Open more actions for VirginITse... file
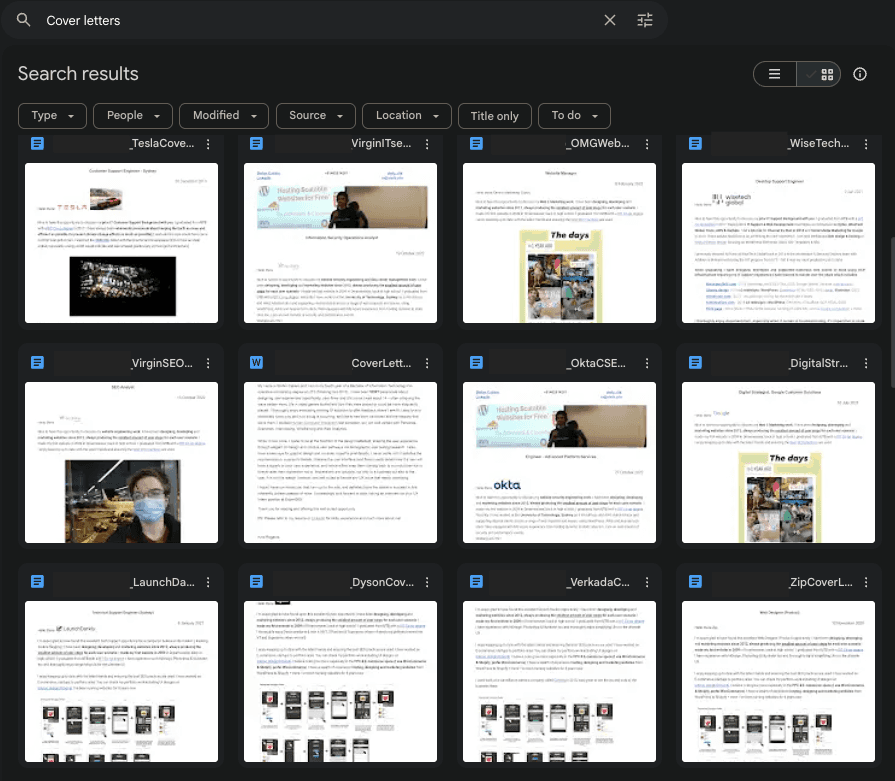 [427, 144]
